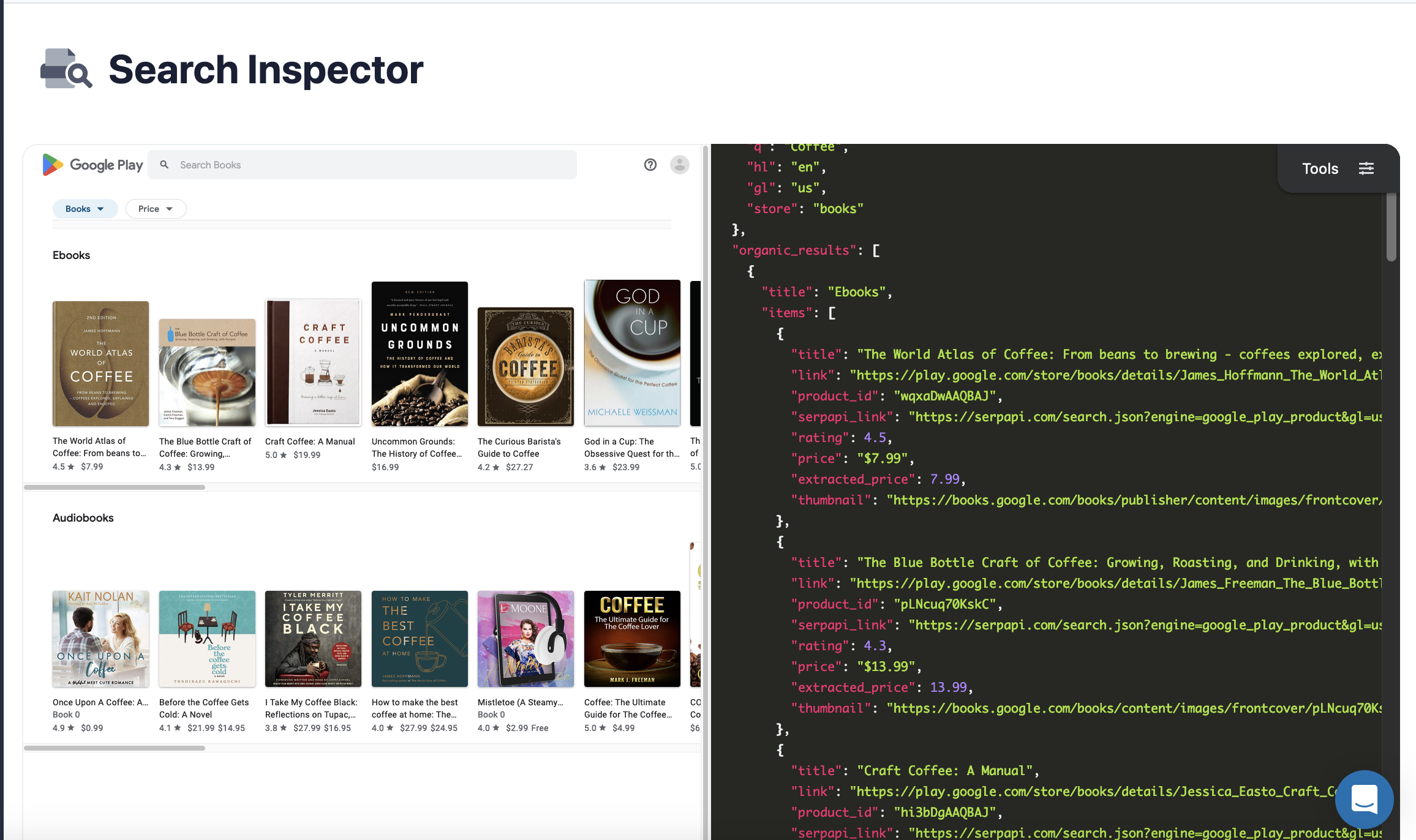Select the I Take My Coffee Black cover
1416x840 pixels.
pyautogui.click(x=312, y=639)
